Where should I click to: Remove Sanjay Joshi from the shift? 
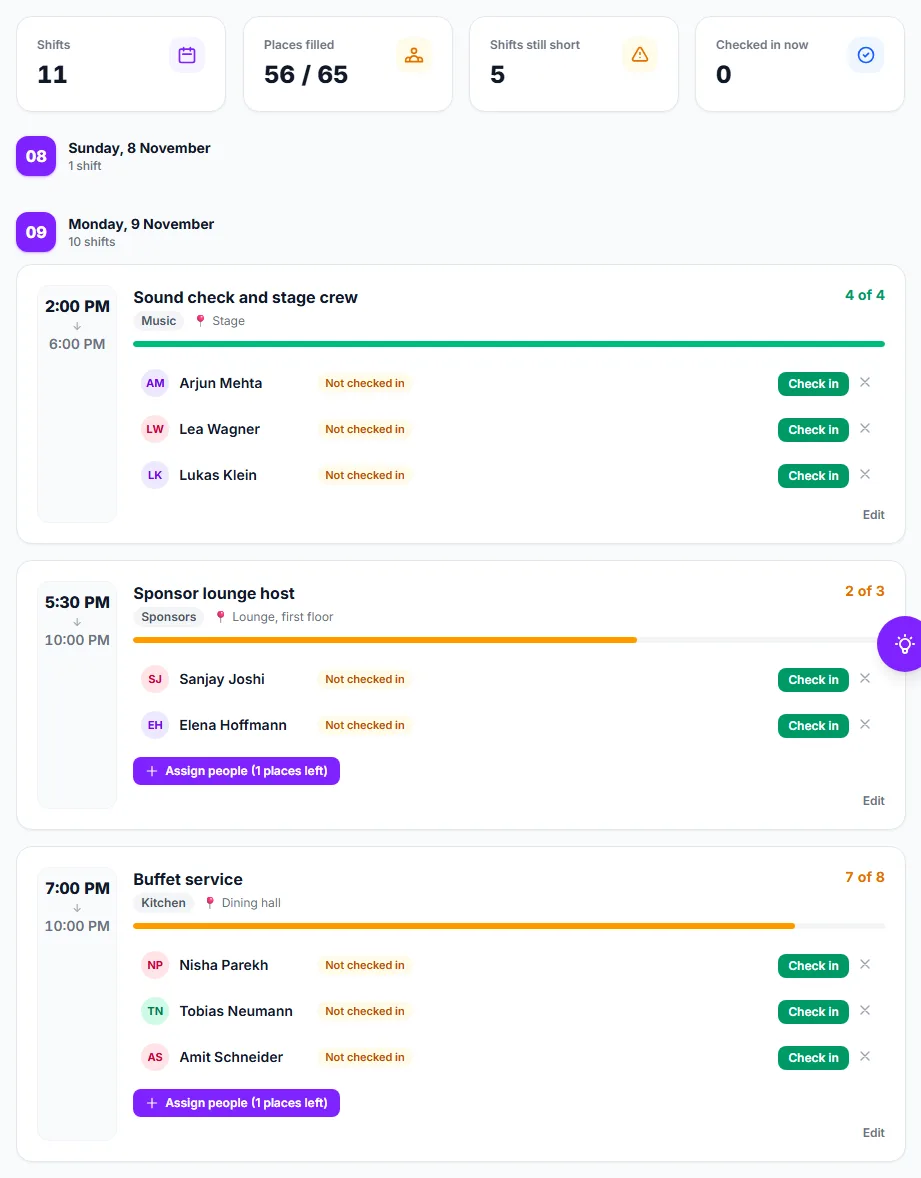[x=865, y=678]
